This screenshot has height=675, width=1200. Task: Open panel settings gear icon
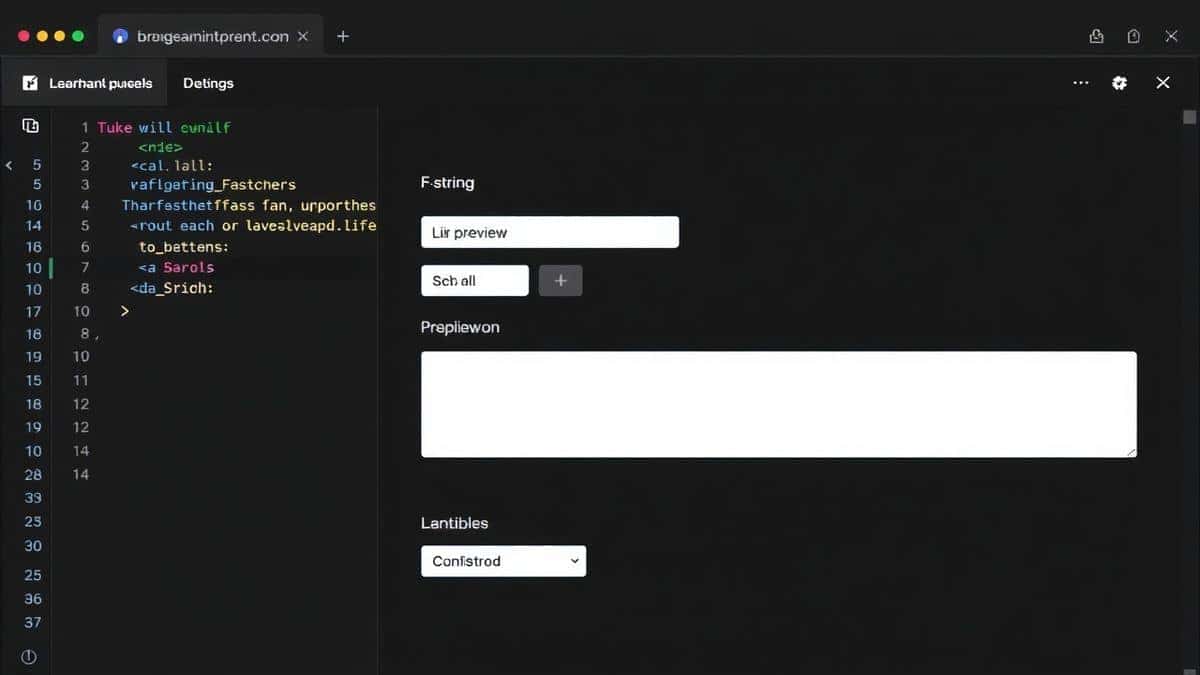pyautogui.click(x=1120, y=83)
